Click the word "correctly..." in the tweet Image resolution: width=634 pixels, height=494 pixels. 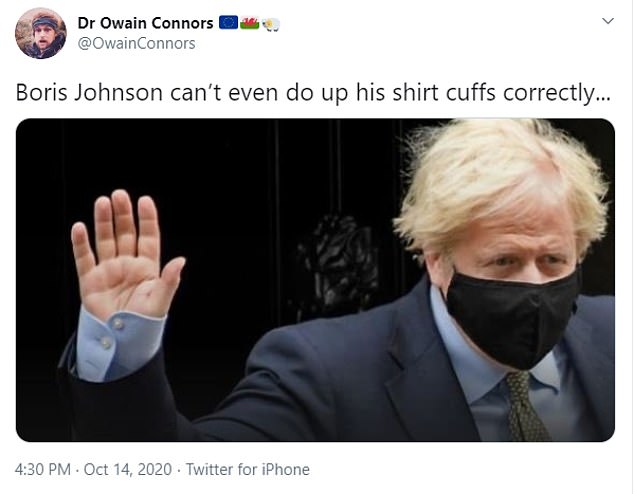[557, 93]
